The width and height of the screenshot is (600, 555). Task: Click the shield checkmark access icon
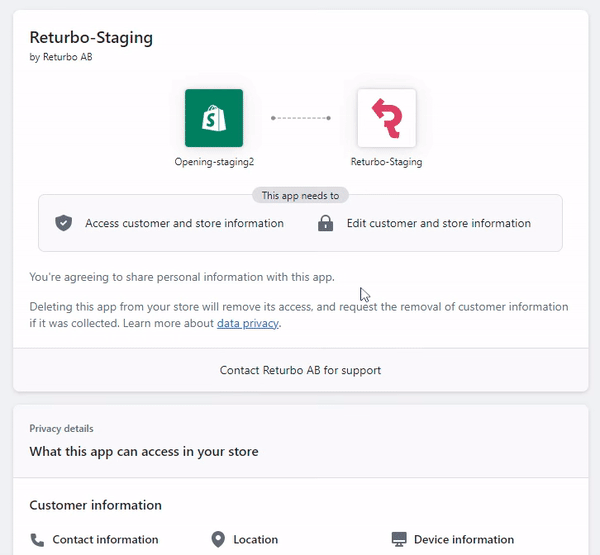64,223
